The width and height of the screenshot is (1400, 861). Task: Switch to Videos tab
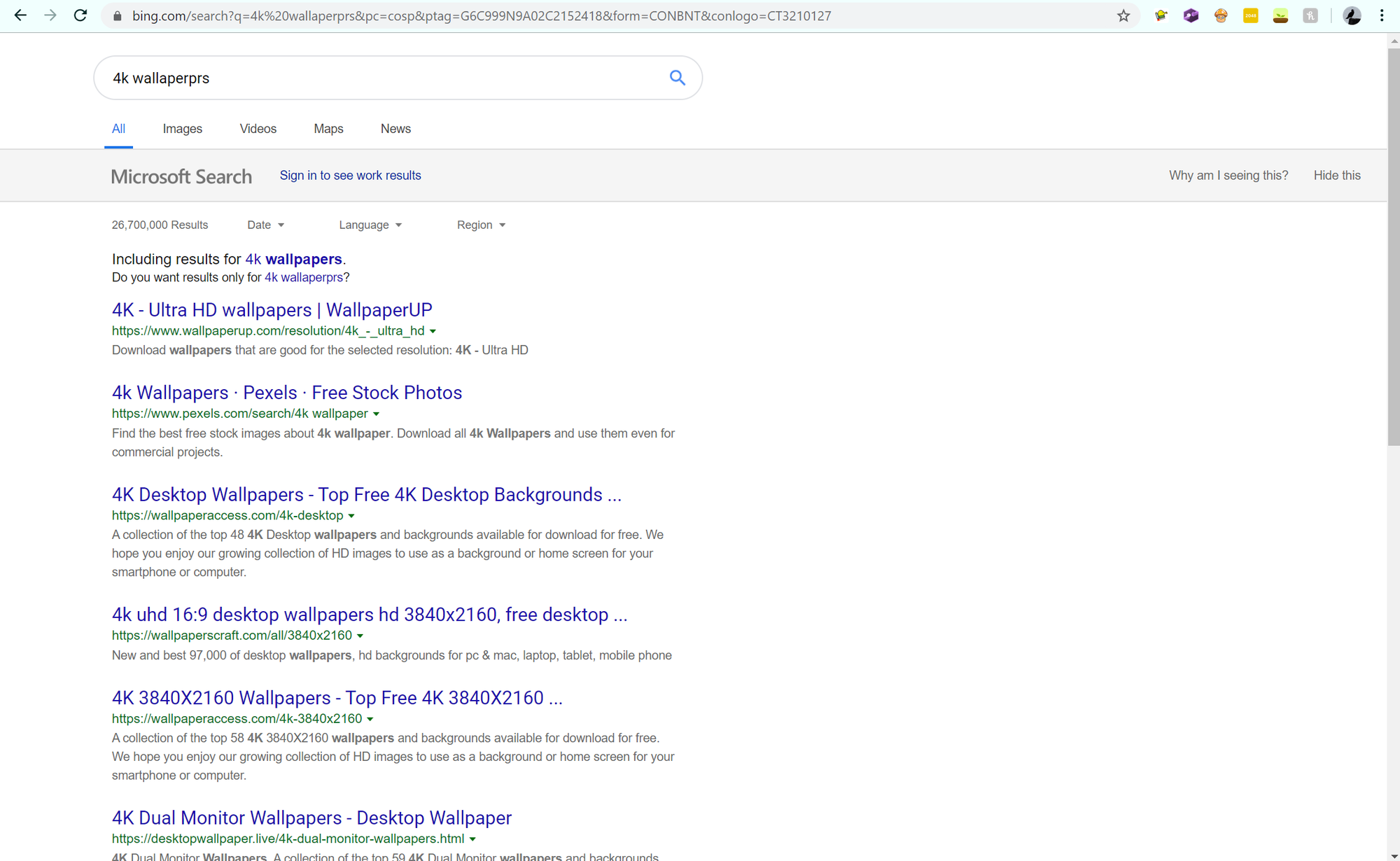[258, 129]
